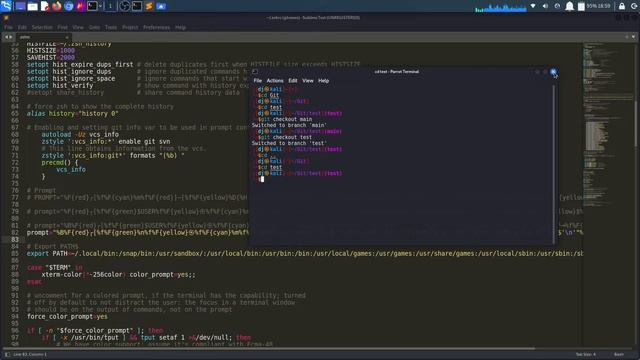Image resolution: width=640 pixels, height=360 pixels.
Task: Open Sublime tab list dropdown arrow
Action: pyautogui.click(x=633, y=37)
